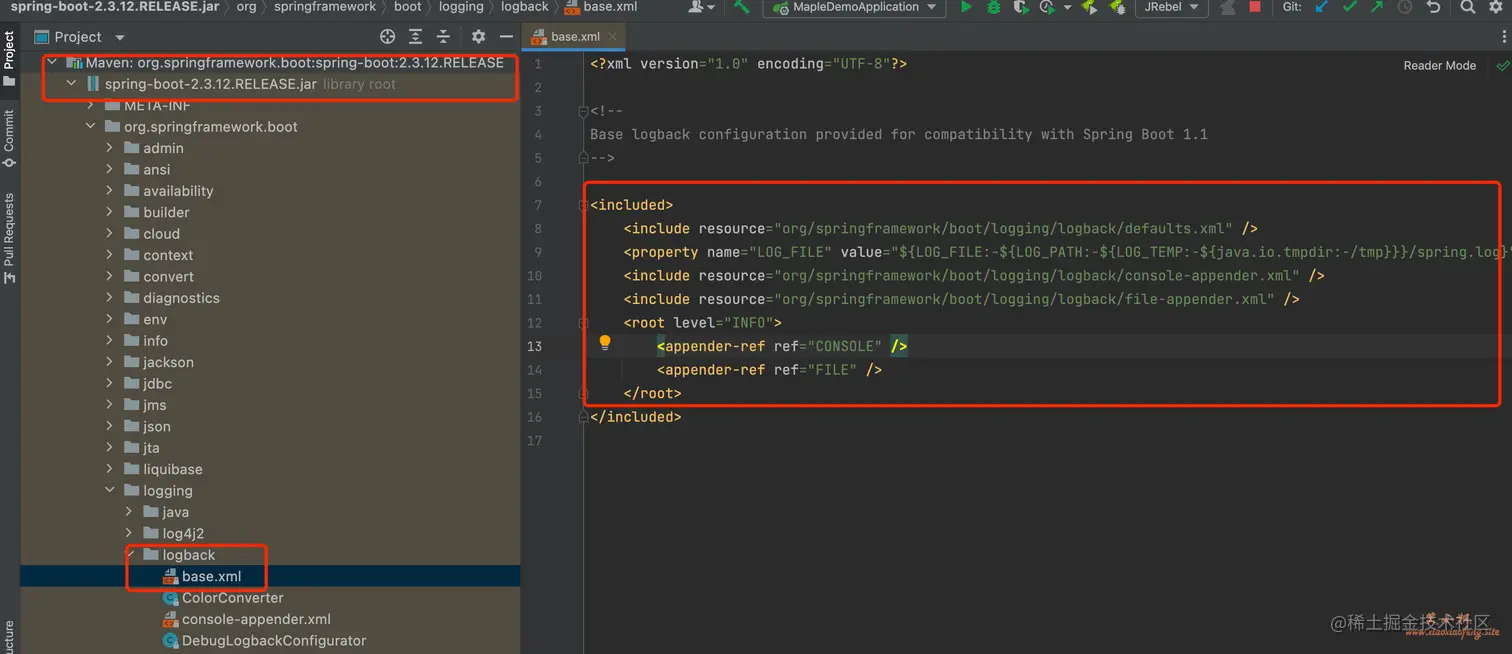Open IDE settings gear in top toolbar
The height and width of the screenshot is (654, 1512).
[x=1498, y=7]
